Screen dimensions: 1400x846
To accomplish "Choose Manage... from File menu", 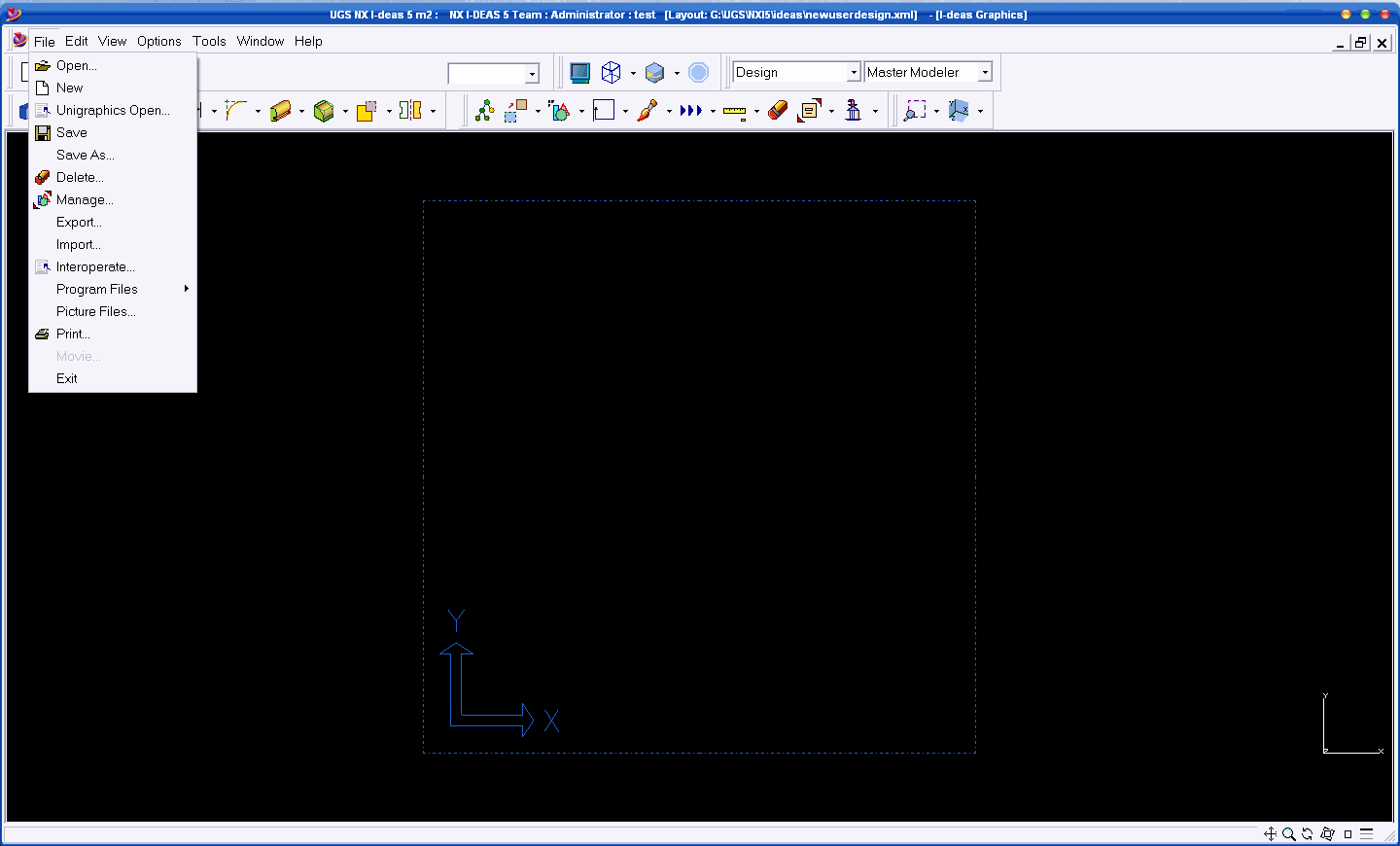I will tap(113, 199).
